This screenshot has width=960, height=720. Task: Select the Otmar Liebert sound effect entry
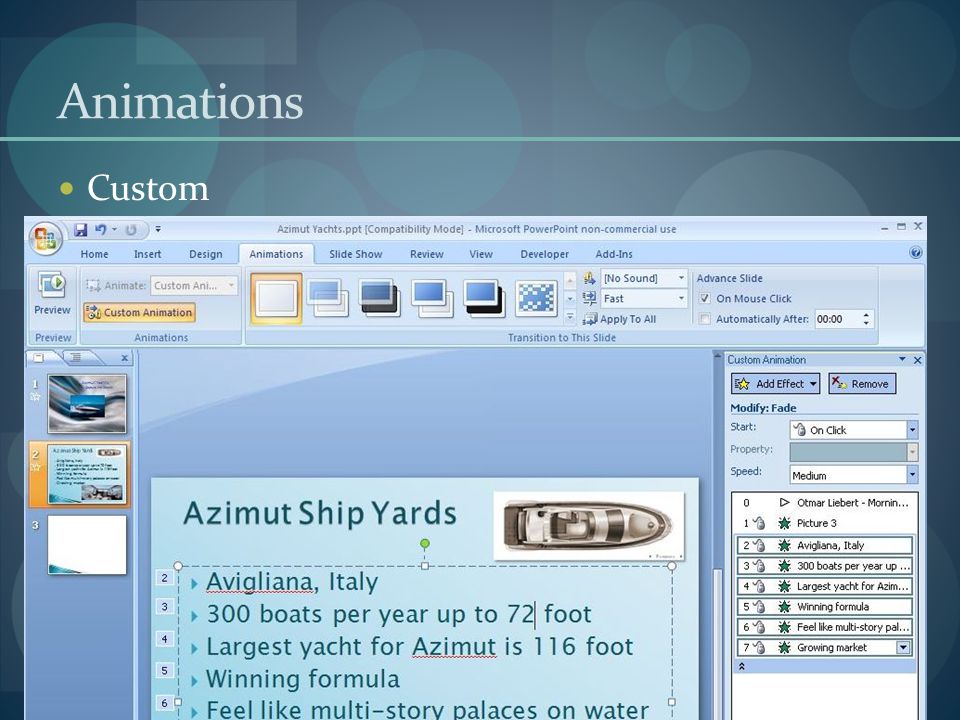coord(825,503)
